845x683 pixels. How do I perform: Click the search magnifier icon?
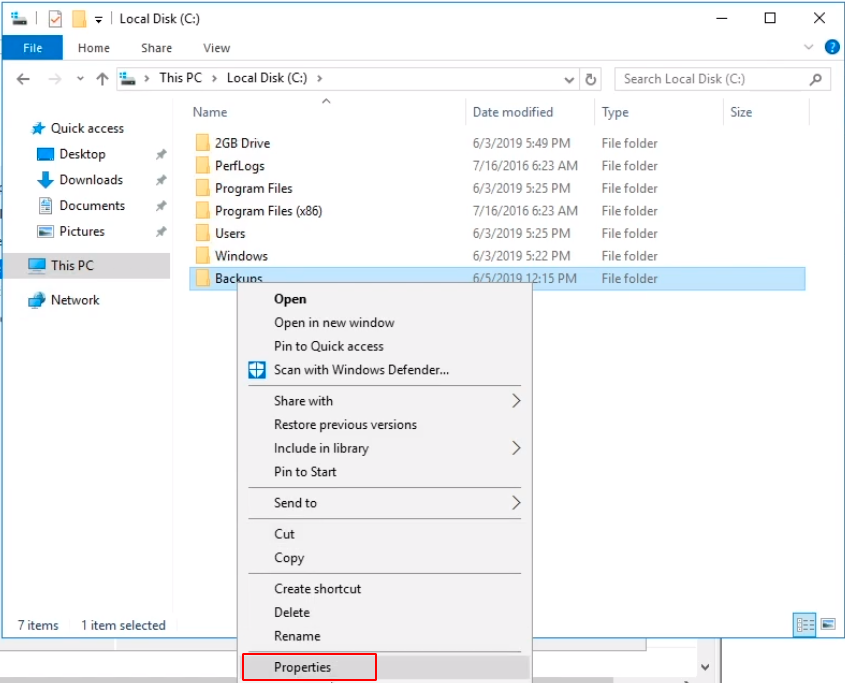(x=816, y=79)
